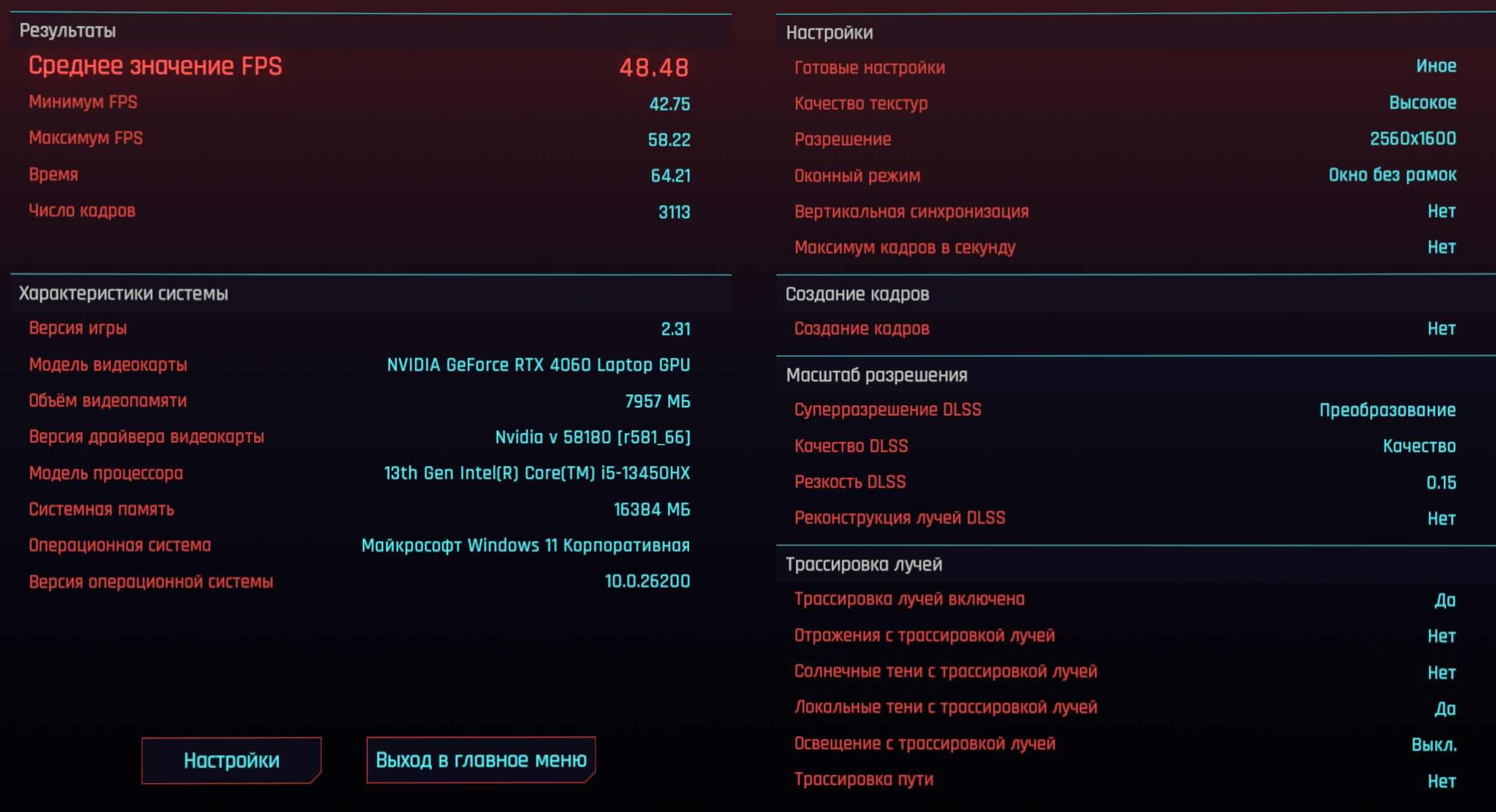The height and width of the screenshot is (812, 1496).
Task: Click Качество DLSS value Качество
Action: (1419, 446)
